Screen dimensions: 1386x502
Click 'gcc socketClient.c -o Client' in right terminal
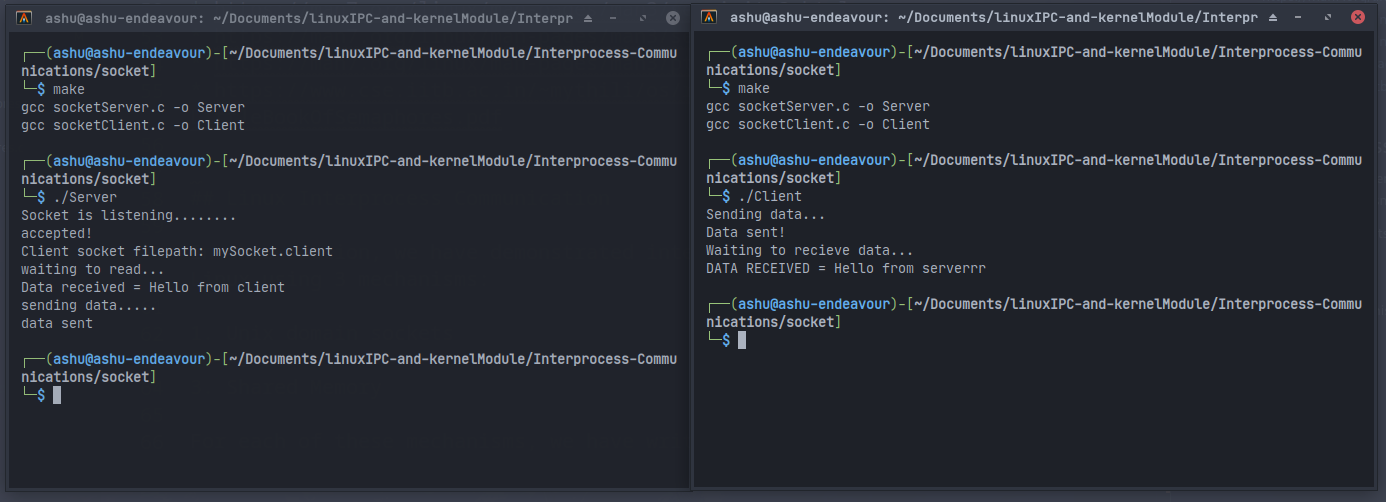tap(818, 124)
